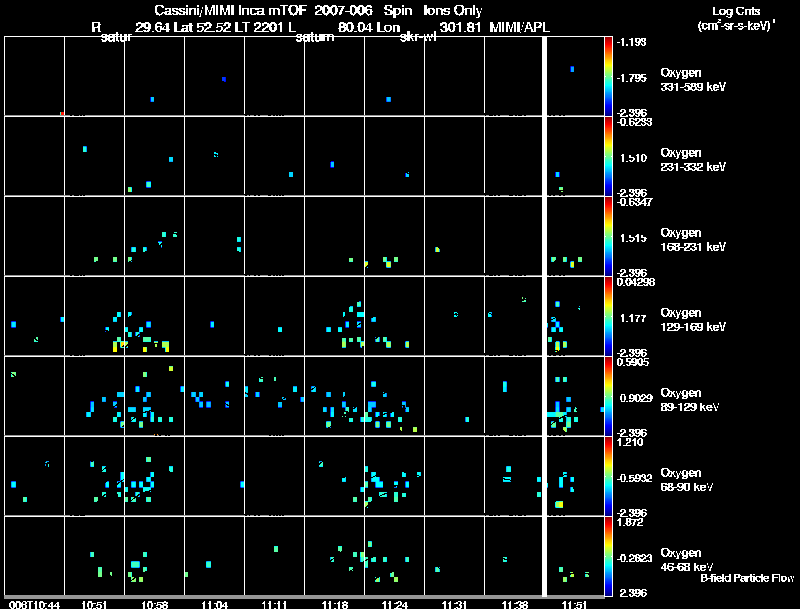
Task: Click the '006T10:44' time axis label
Action: [x=34, y=605]
